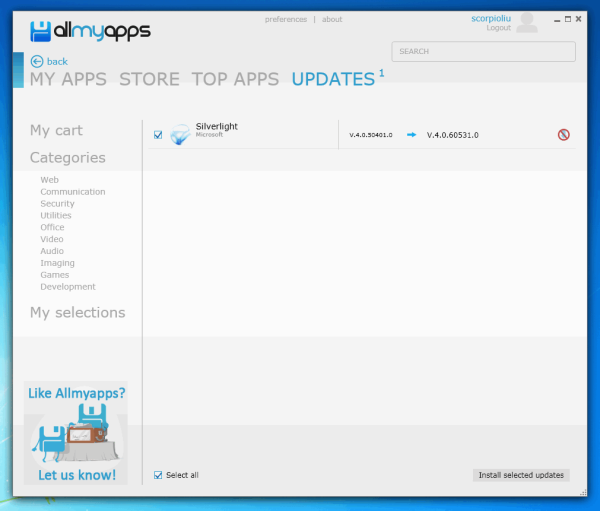Click the Silverlight app icon
The height and width of the screenshot is (511, 600).
[180, 135]
